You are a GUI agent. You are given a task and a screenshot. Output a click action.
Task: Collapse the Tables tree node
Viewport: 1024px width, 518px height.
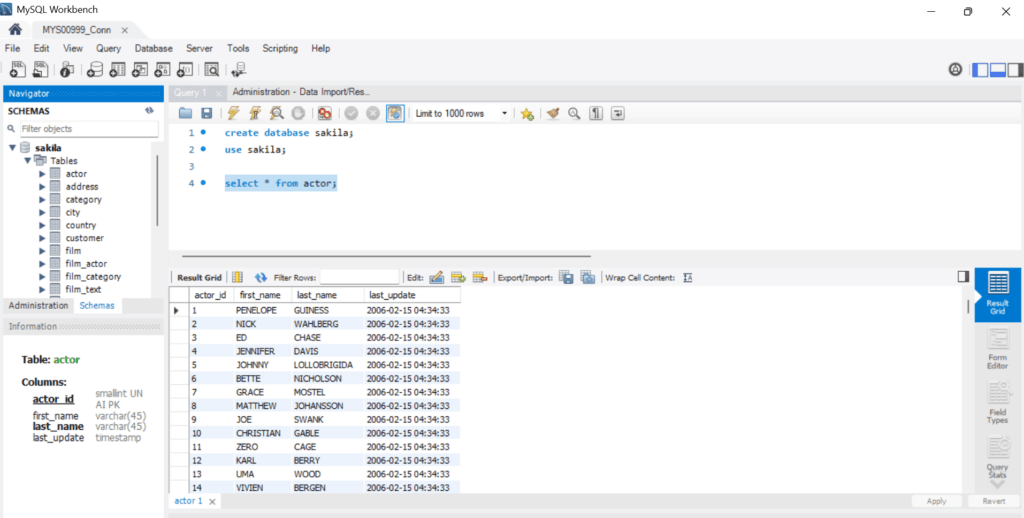27,160
